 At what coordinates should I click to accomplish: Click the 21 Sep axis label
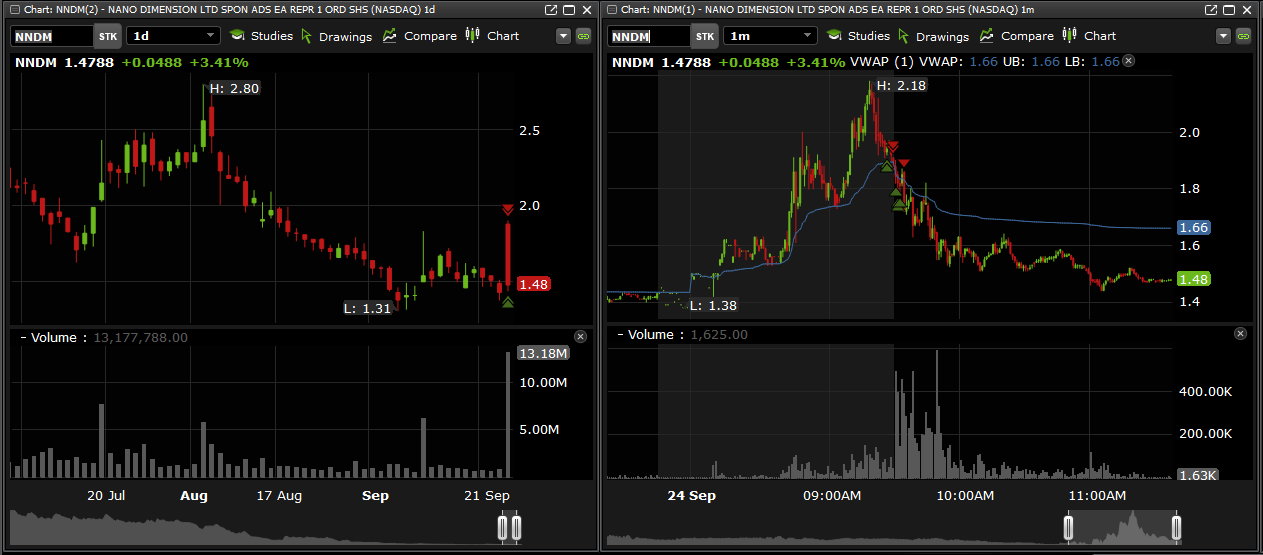[x=486, y=496]
